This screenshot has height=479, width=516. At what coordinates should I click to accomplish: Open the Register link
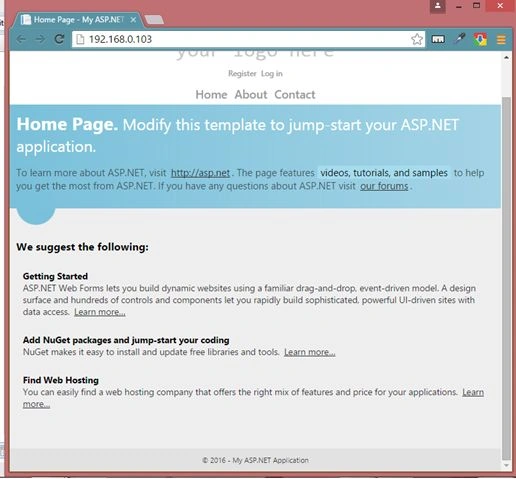pos(242,74)
